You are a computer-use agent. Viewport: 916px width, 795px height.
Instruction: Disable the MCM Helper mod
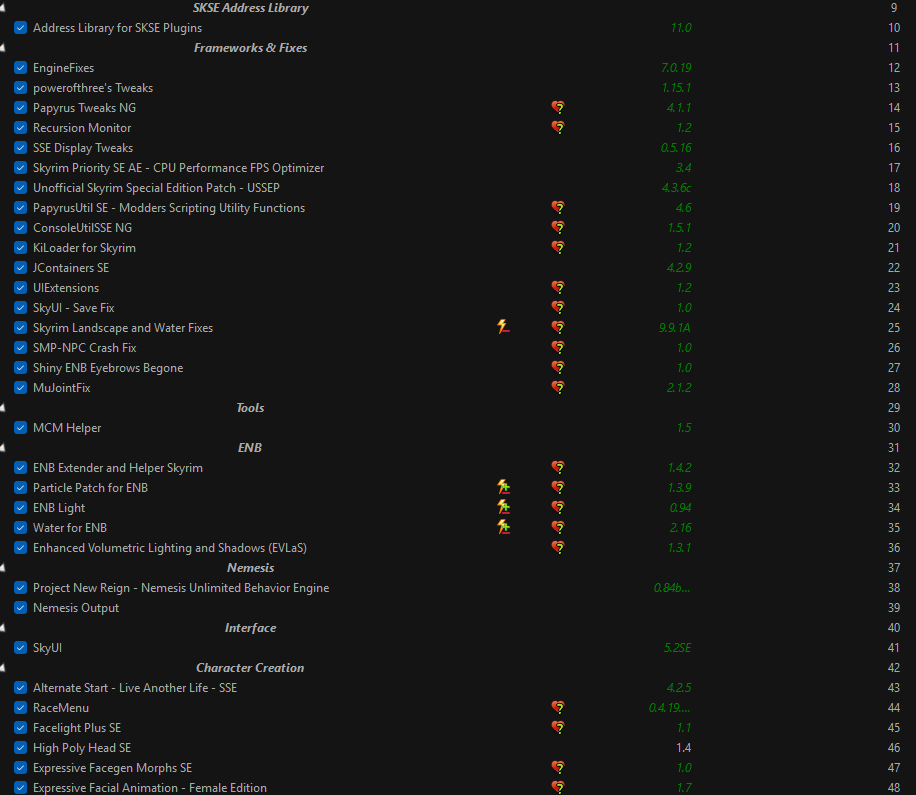click(x=20, y=428)
